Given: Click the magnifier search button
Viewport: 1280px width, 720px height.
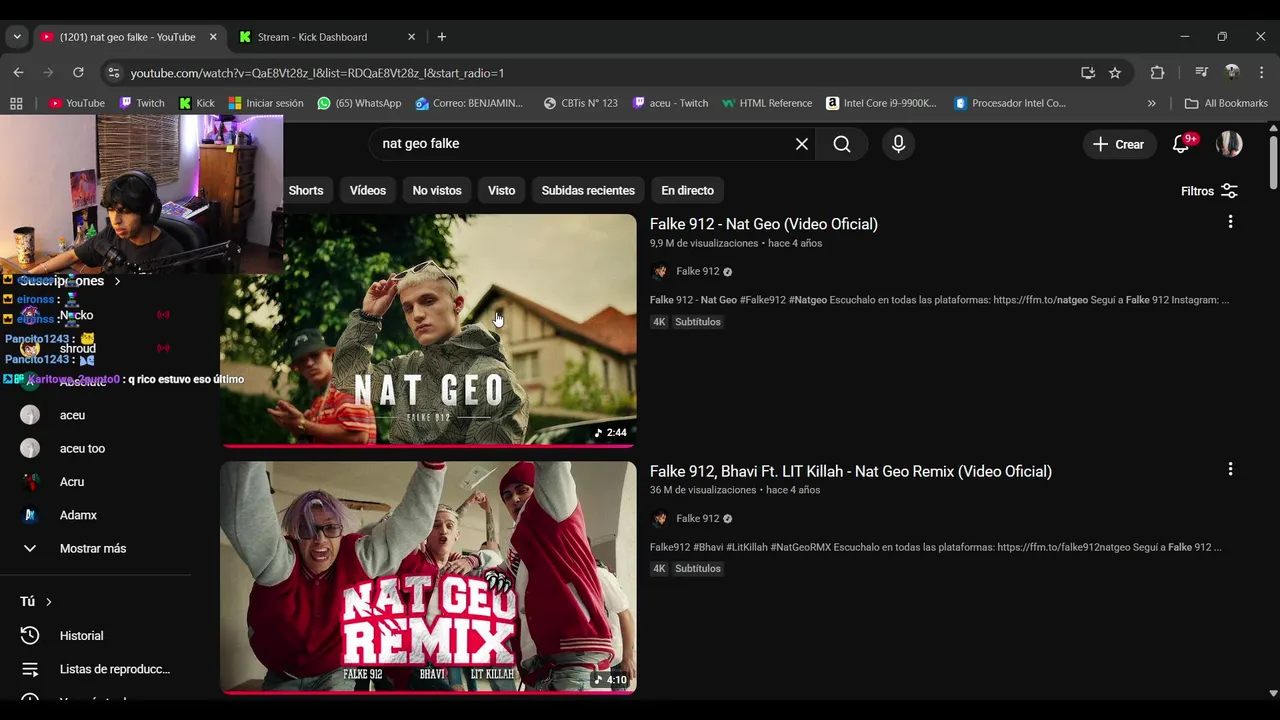Looking at the screenshot, I should click(842, 144).
